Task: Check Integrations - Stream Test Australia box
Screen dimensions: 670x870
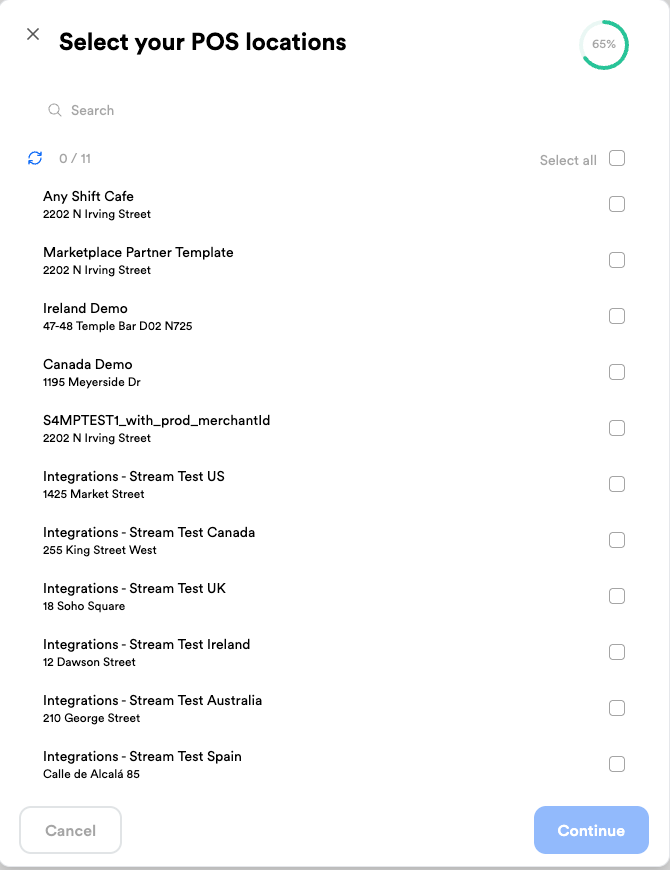Action: click(x=617, y=709)
